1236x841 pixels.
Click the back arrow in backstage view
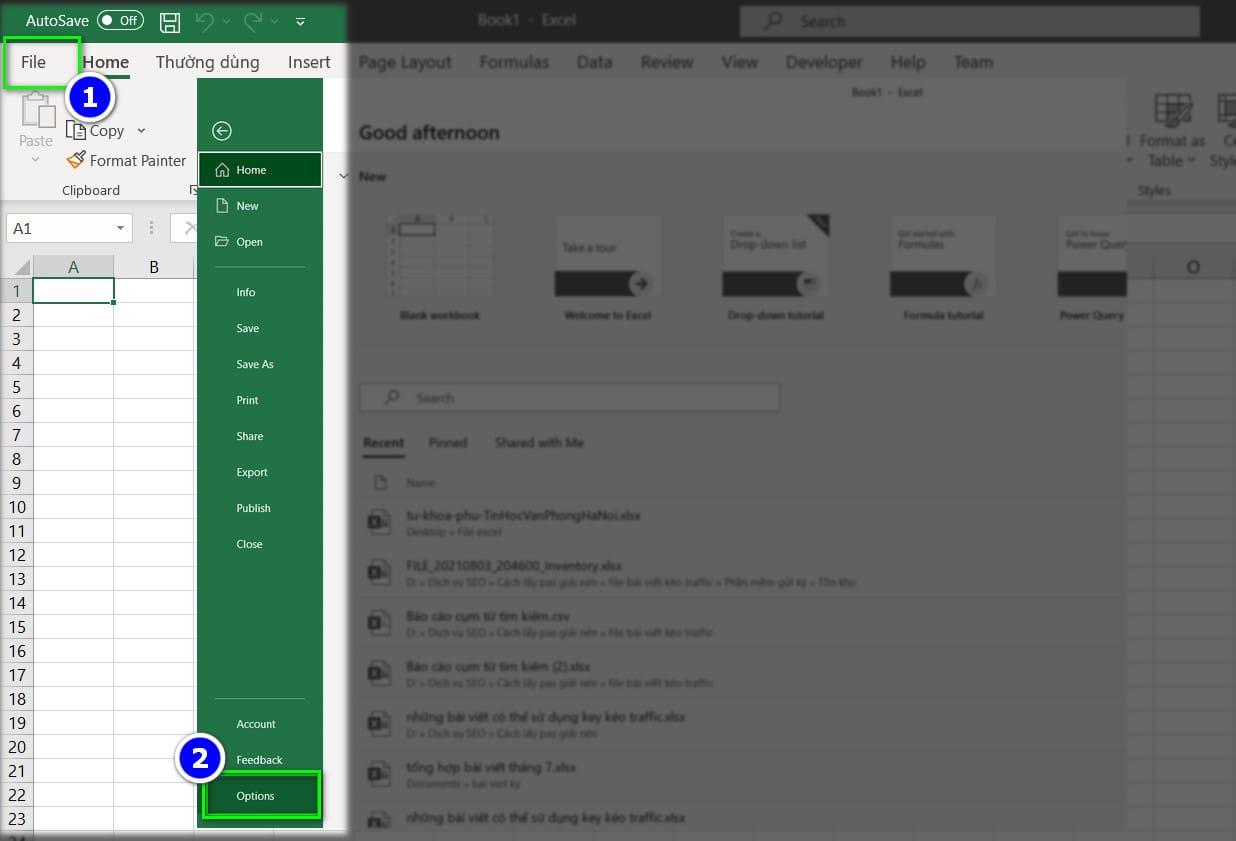click(x=220, y=130)
